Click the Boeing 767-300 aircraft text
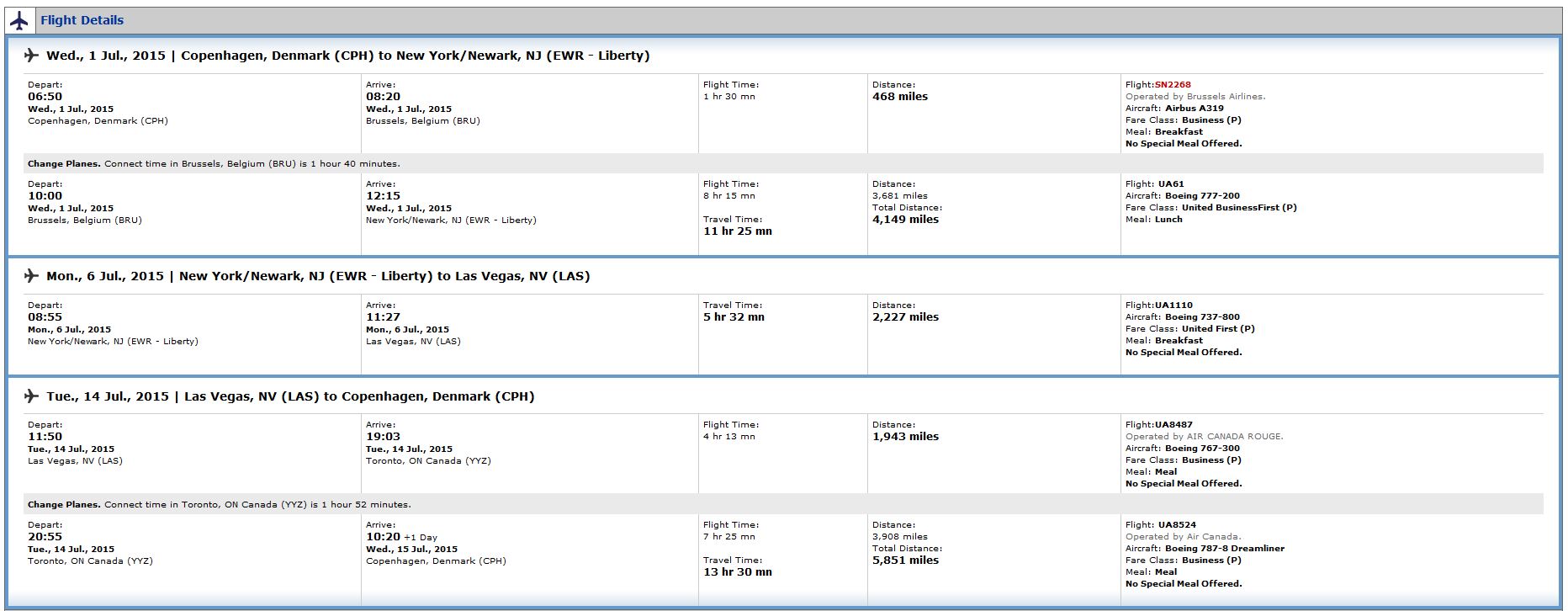 (x=1202, y=449)
